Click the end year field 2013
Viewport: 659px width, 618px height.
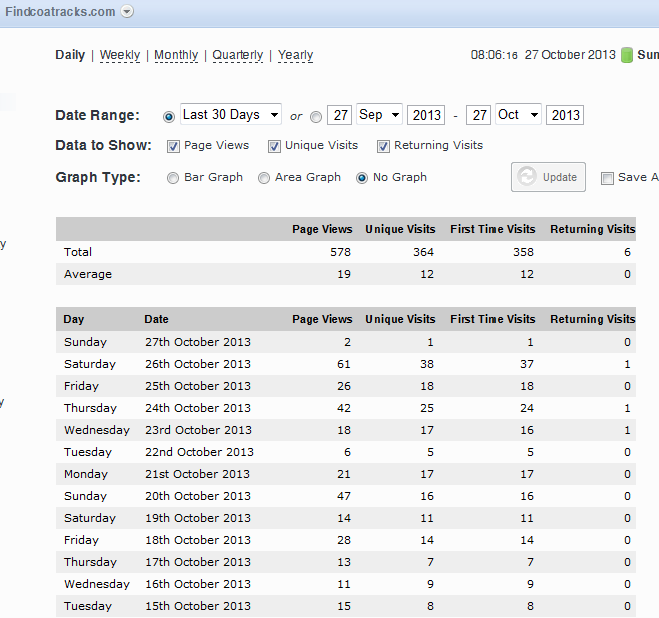click(x=565, y=115)
